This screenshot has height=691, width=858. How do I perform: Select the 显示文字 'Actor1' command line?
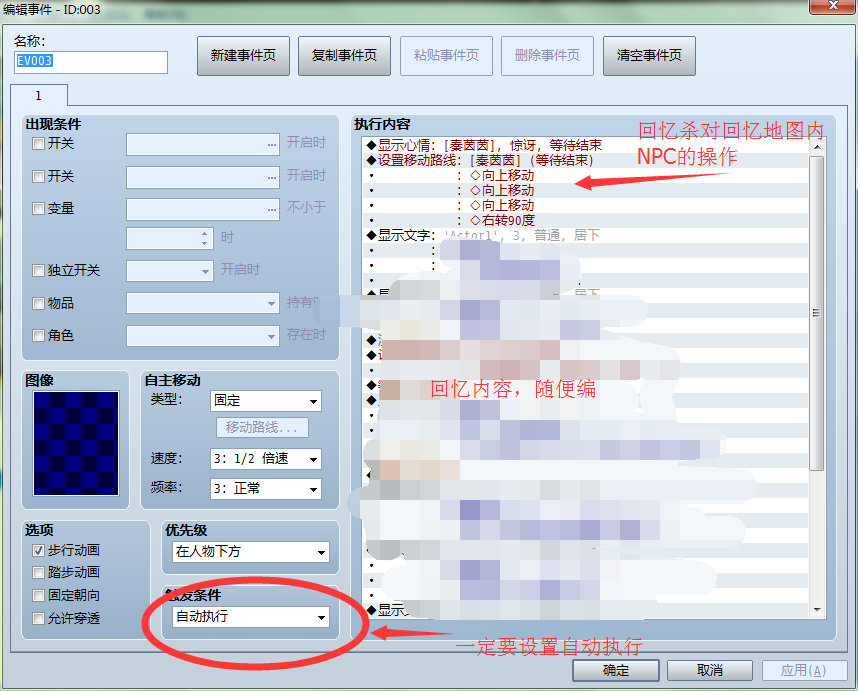click(x=585, y=235)
